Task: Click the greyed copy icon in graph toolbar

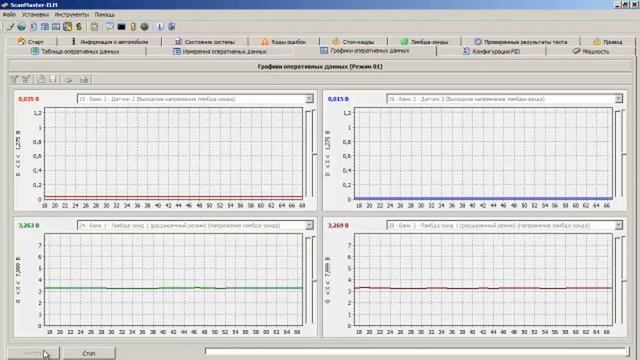Action: tap(41, 79)
